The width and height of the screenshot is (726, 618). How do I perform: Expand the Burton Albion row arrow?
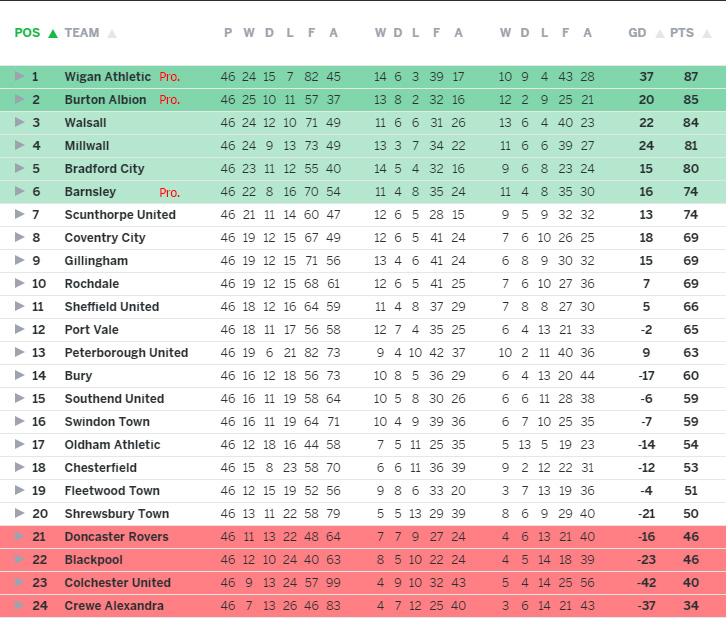pyautogui.click(x=19, y=99)
